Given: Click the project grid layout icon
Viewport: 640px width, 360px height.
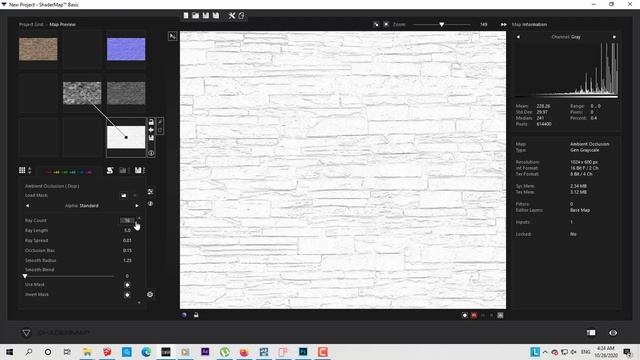Looking at the screenshot, I should pyautogui.click(x=22, y=170).
